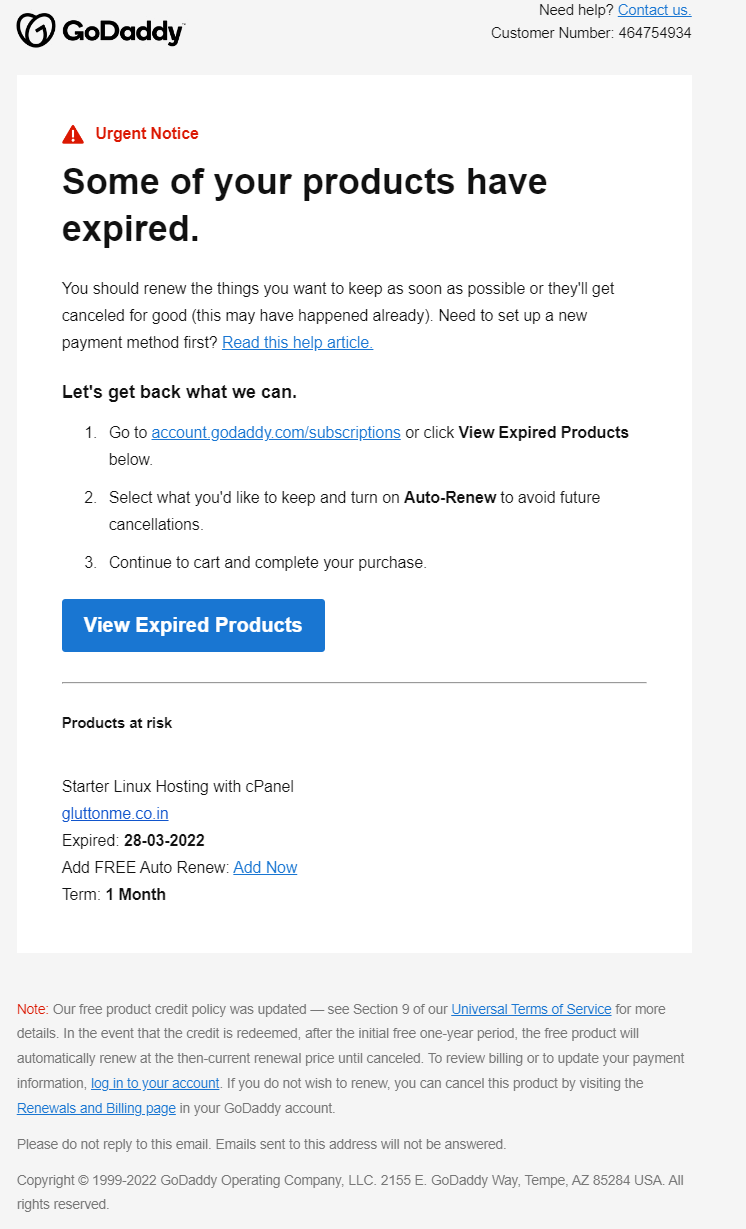The image size is (746, 1229).
Task: Open the account.godaddy.com/subscriptions link
Action: click(x=275, y=432)
